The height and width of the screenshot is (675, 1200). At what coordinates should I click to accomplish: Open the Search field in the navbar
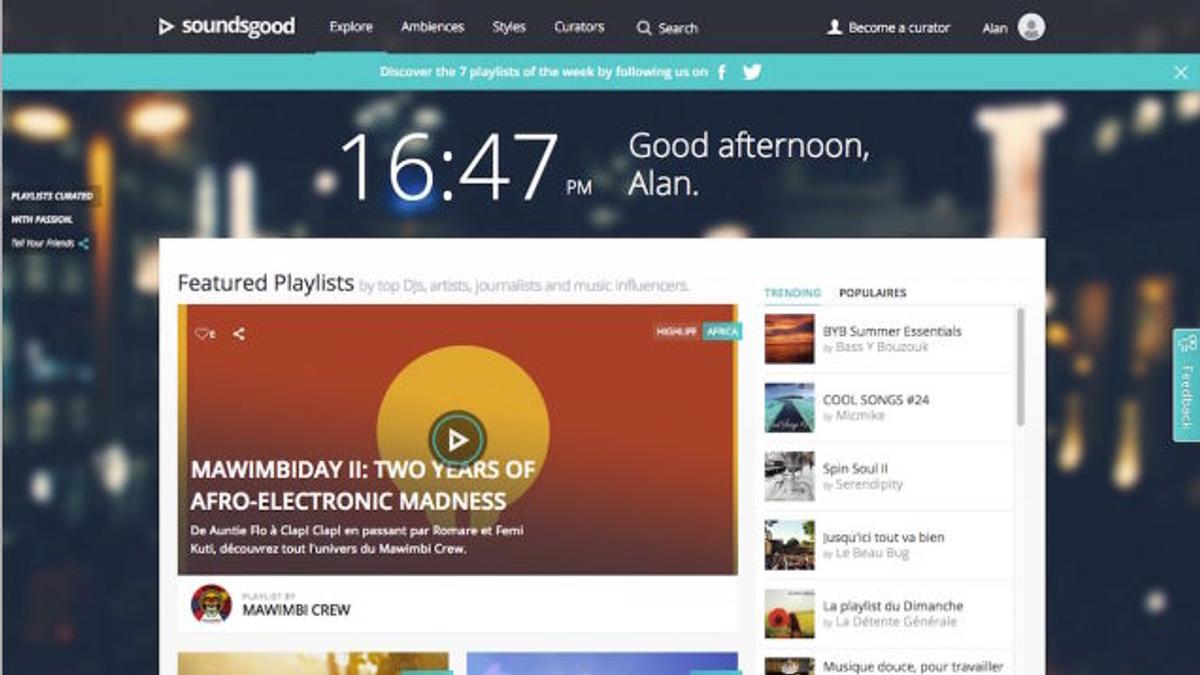coord(667,28)
